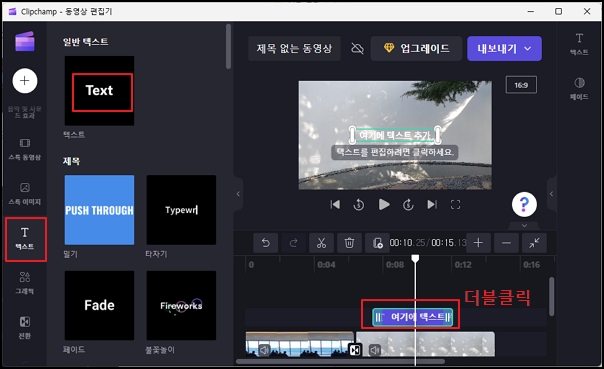This screenshot has height=369, width=604.
Task: Pick the Fade title style
Action: coord(99,305)
